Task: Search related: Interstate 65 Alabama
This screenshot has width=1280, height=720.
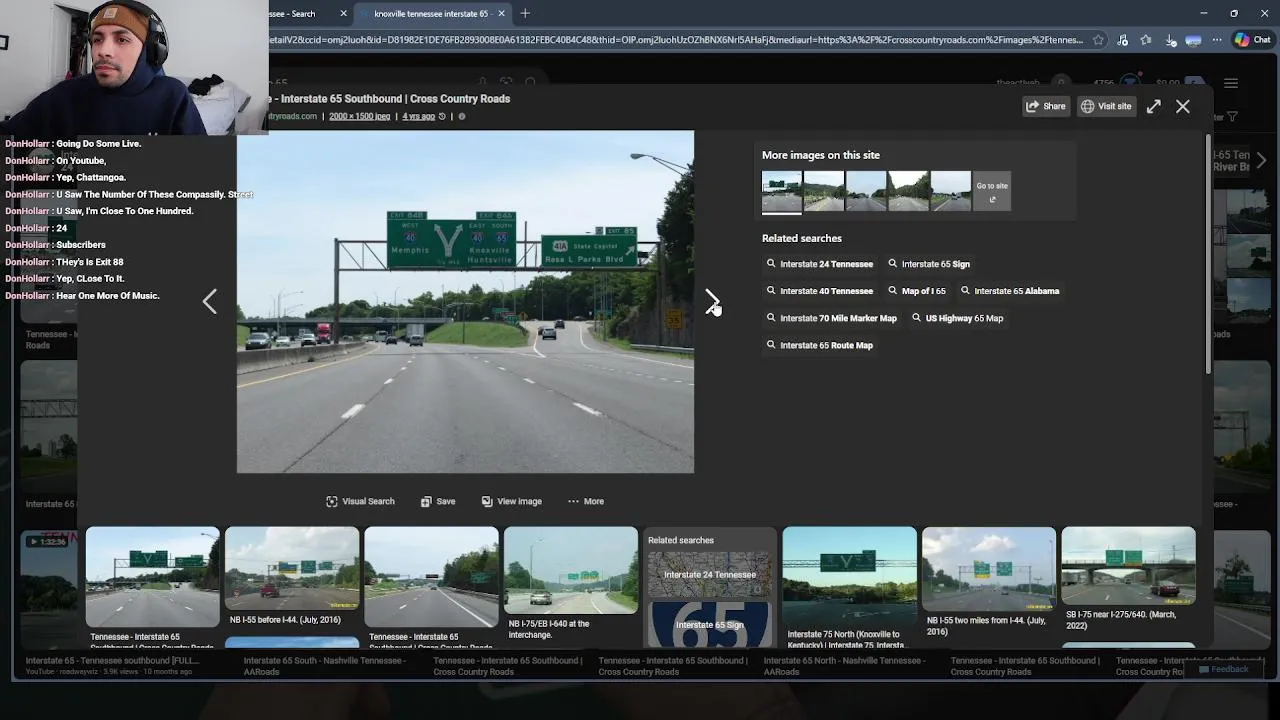Action: click(x=1010, y=291)
